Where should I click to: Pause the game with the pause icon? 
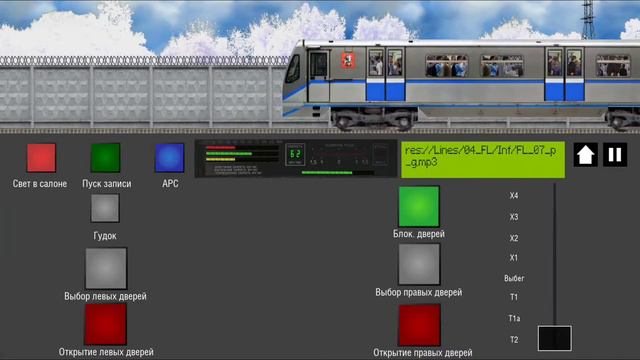point(615,155)
